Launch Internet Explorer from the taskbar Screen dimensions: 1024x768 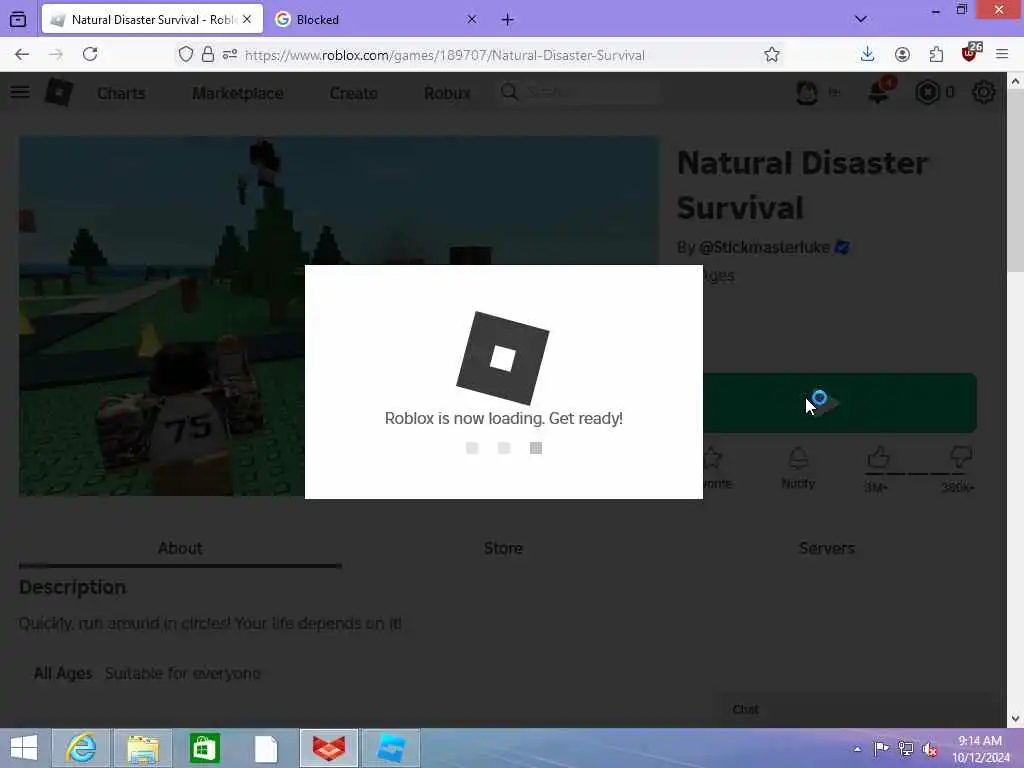(82, 748)
